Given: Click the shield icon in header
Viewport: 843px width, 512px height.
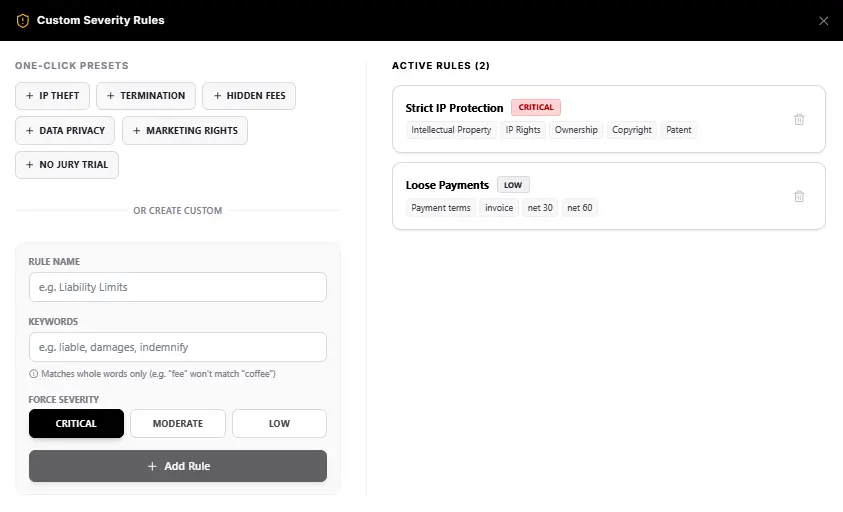Looking at the screenshot, I should [x=23, y=20].
